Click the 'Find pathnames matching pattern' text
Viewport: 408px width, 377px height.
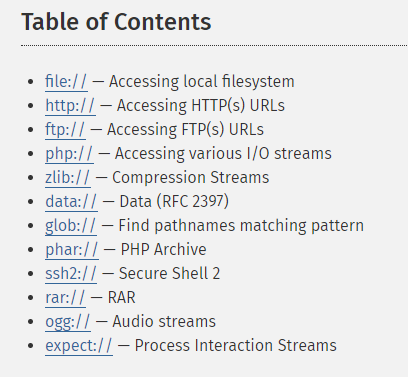(241, 226)
